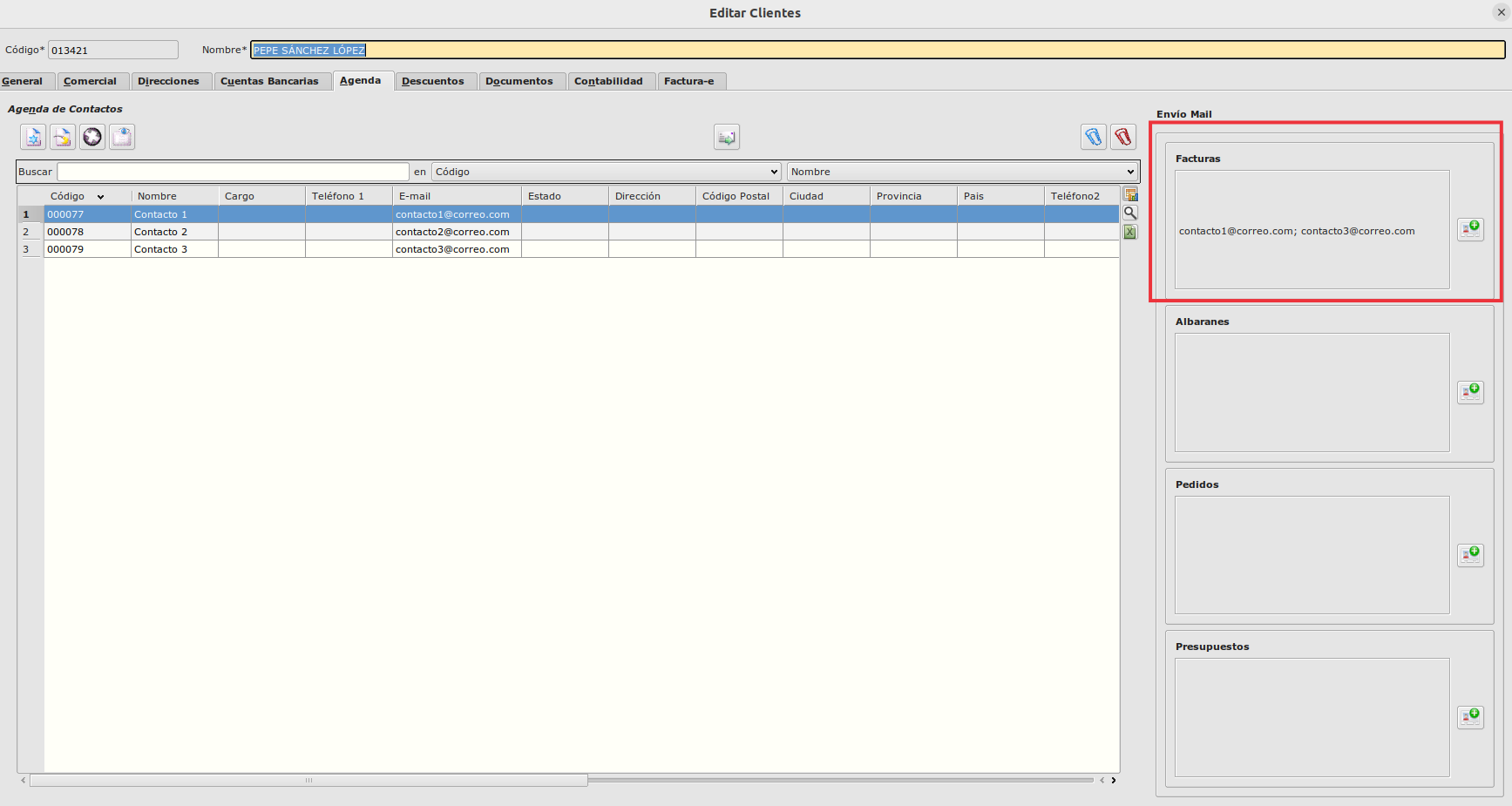Click the magnifying glass icon beside the table

(1130, 213)
